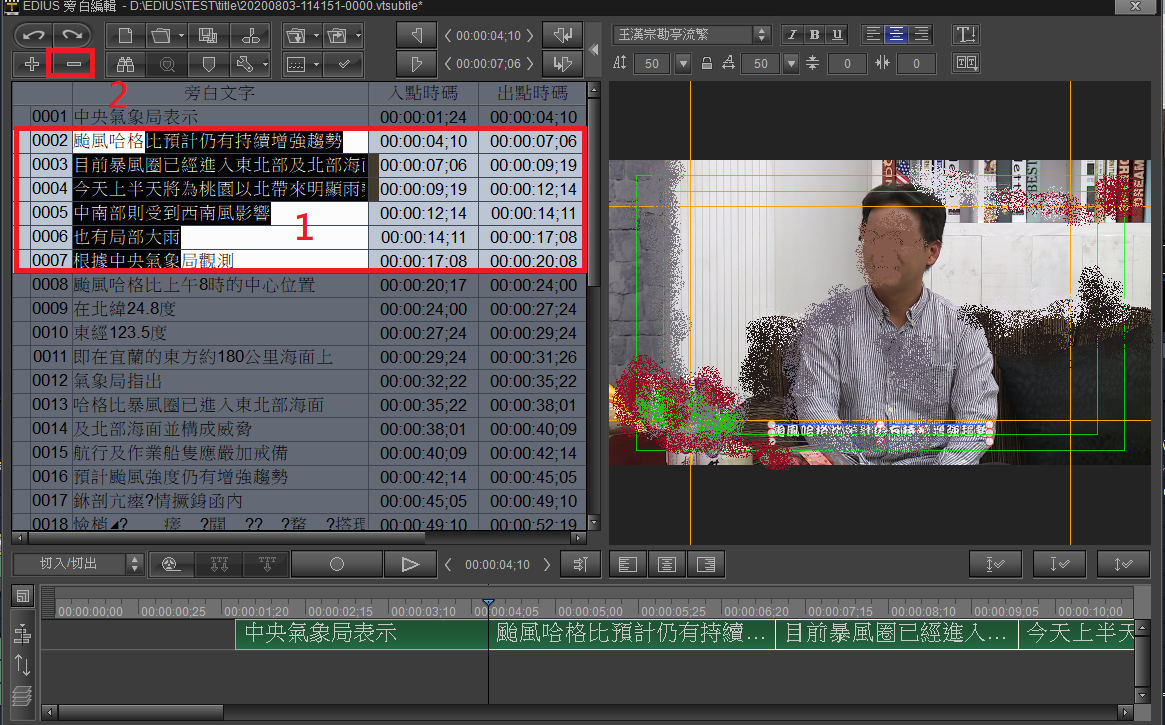Delete selected subtitles with minus button
Viewport: 1165px width, 725px height.
(x=73, y=65)
